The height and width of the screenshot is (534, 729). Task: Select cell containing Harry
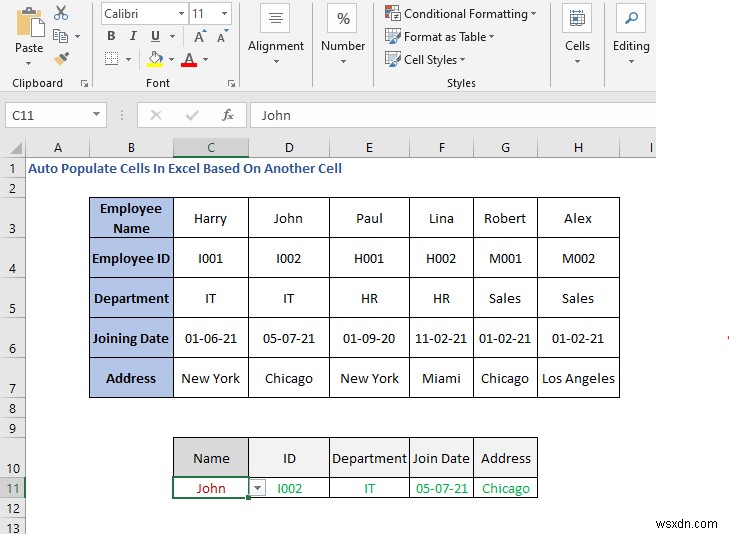tap(211, 218)
